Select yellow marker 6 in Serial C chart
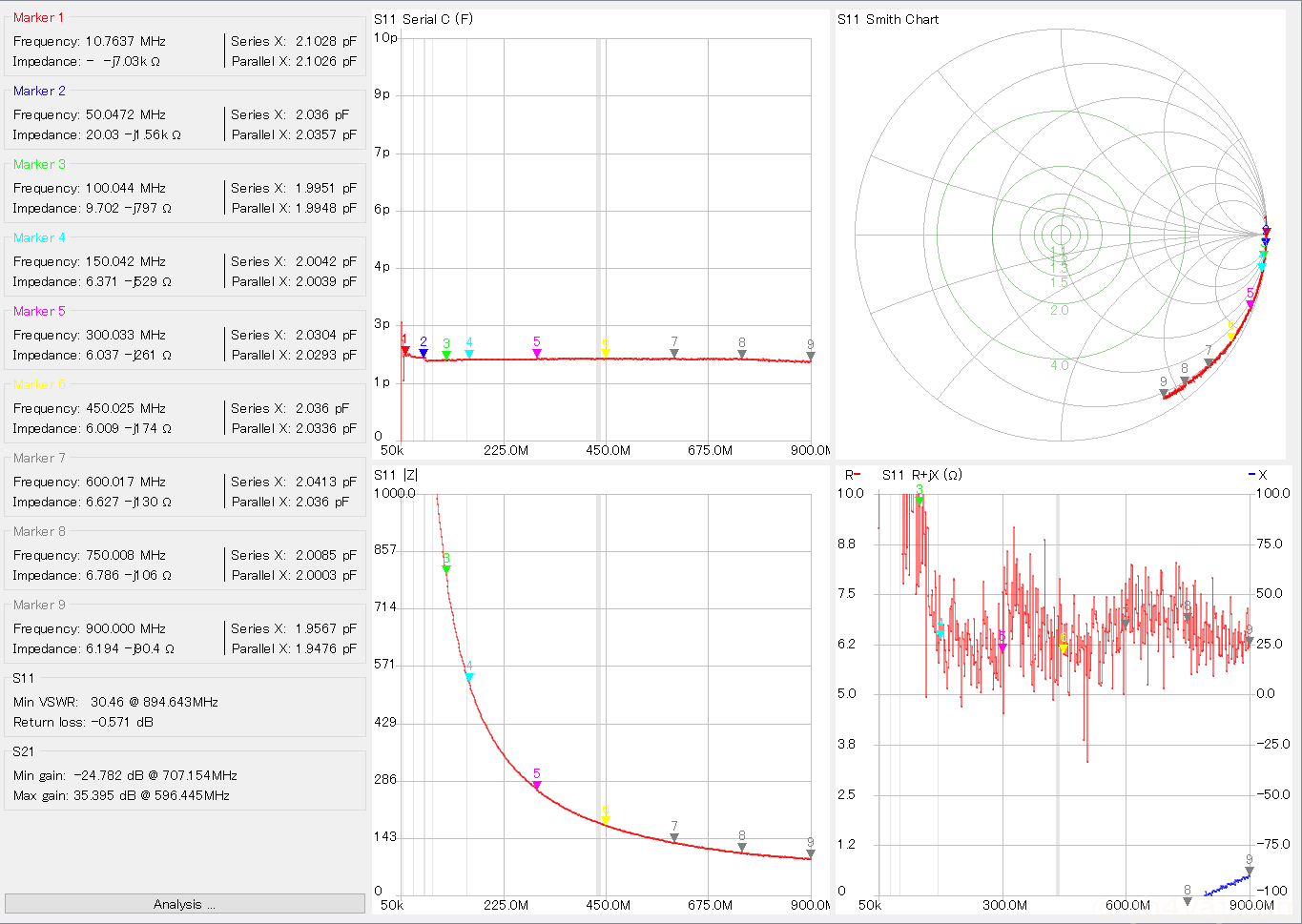This screenshot has width=1302, height=924. click(606, 354)
